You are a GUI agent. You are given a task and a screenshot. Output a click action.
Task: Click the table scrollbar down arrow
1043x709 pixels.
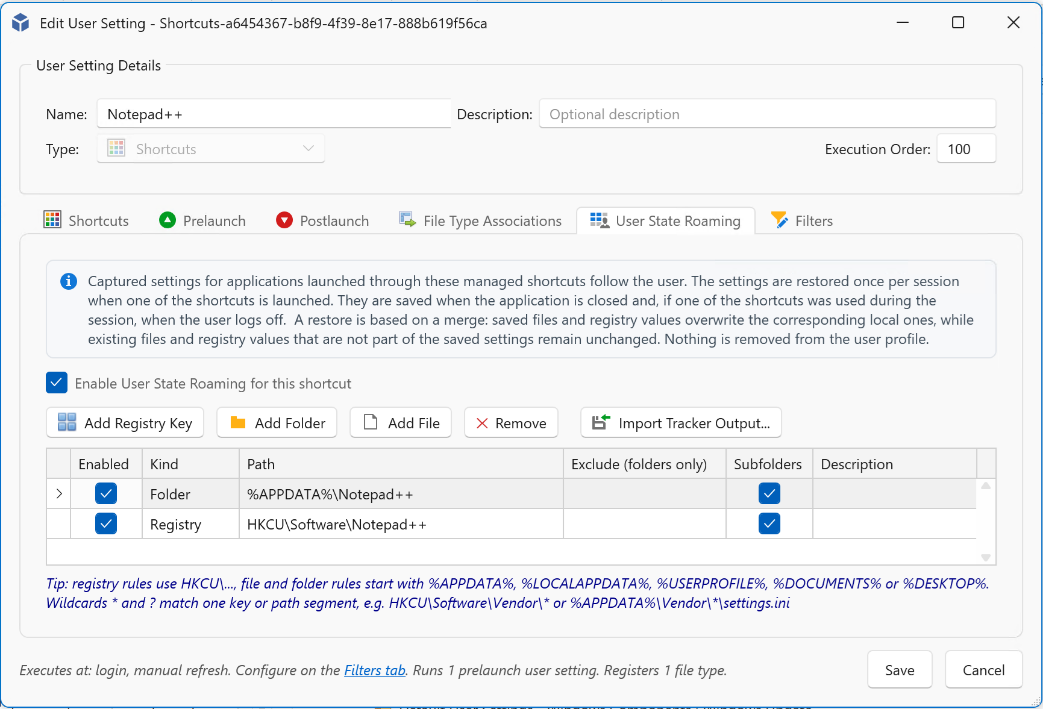click(986, 557)
